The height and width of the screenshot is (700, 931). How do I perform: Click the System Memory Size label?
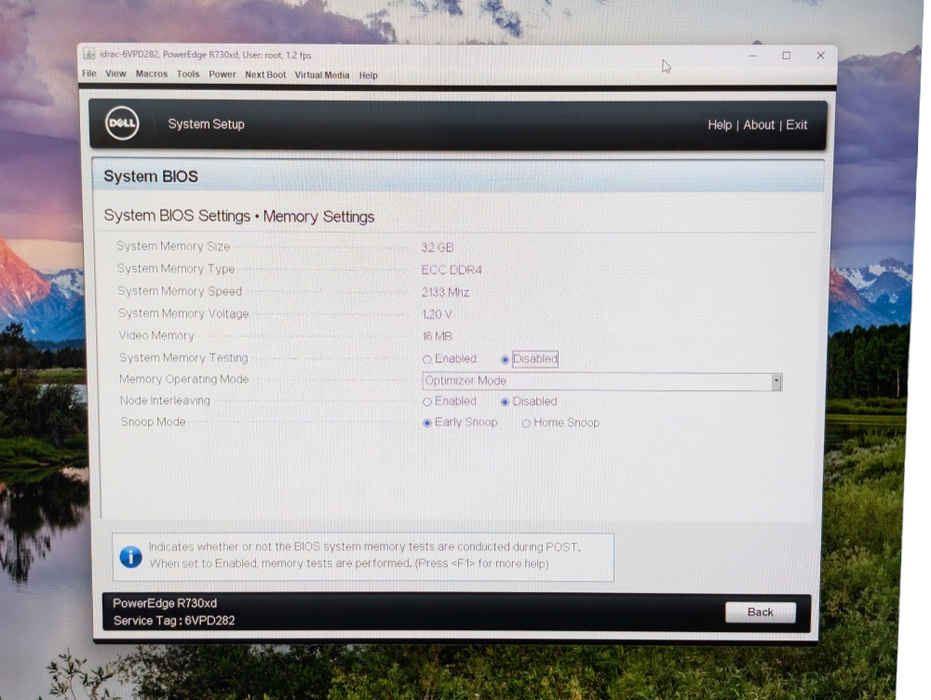tap(173, 246)
